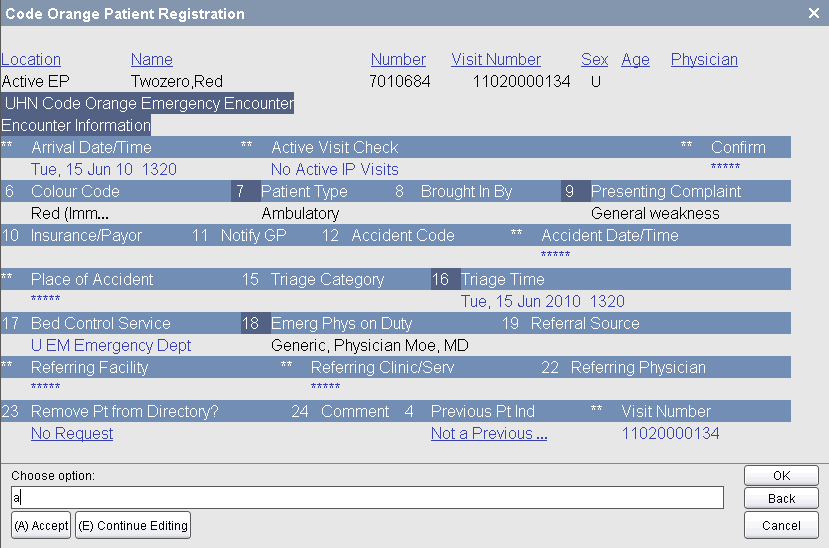The image size is (829, 548).
Task: Click the Physician header link
Action: (x=704, y=60)
